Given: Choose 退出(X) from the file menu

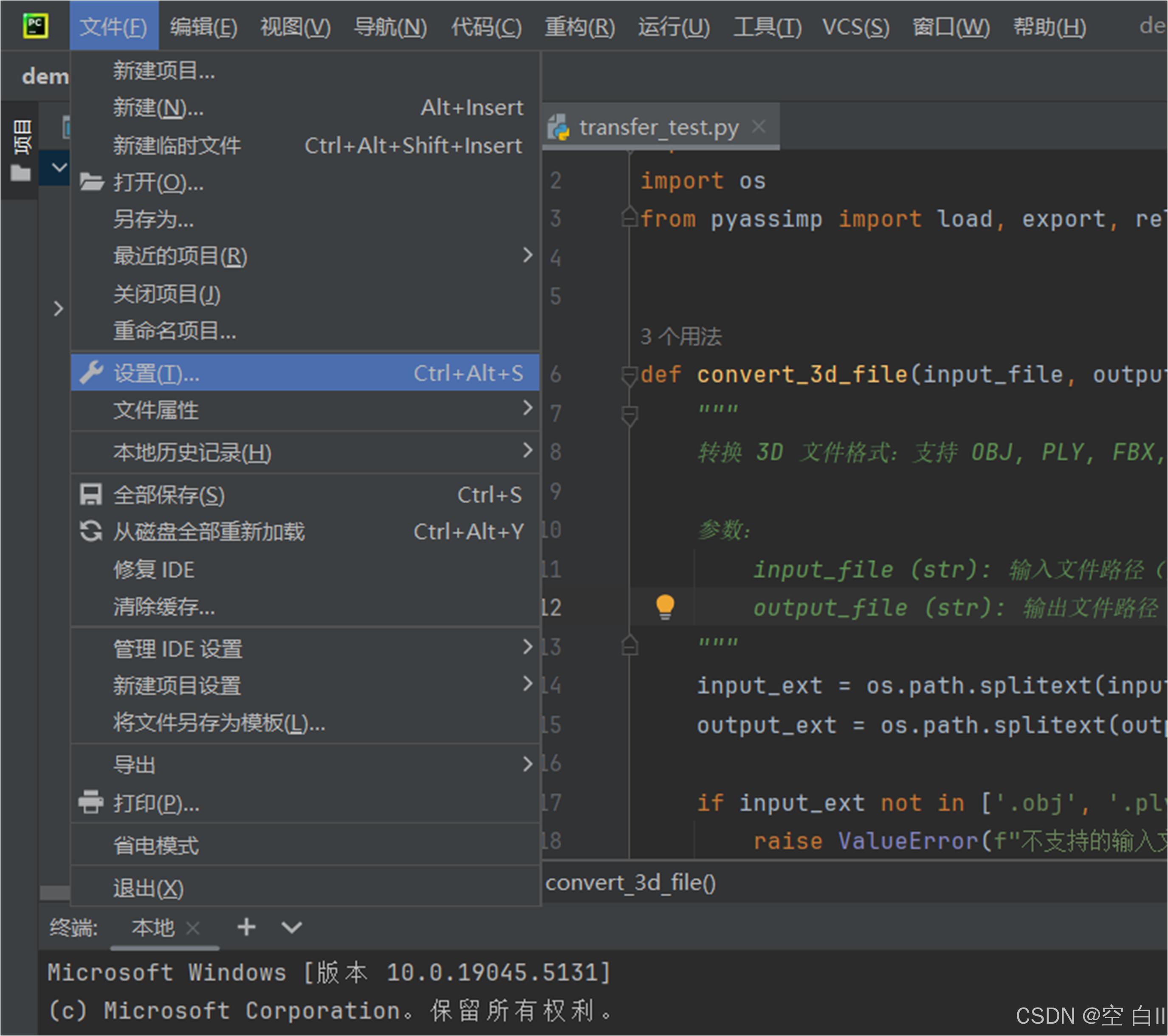Looking at the screenshot, I should point(149,888).
